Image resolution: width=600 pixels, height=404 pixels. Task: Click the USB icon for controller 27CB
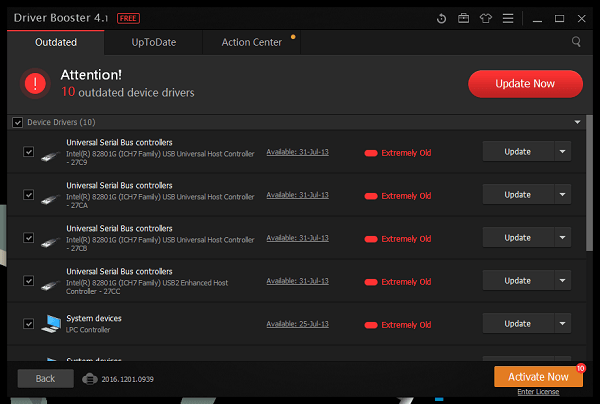(x=50, y=242)
